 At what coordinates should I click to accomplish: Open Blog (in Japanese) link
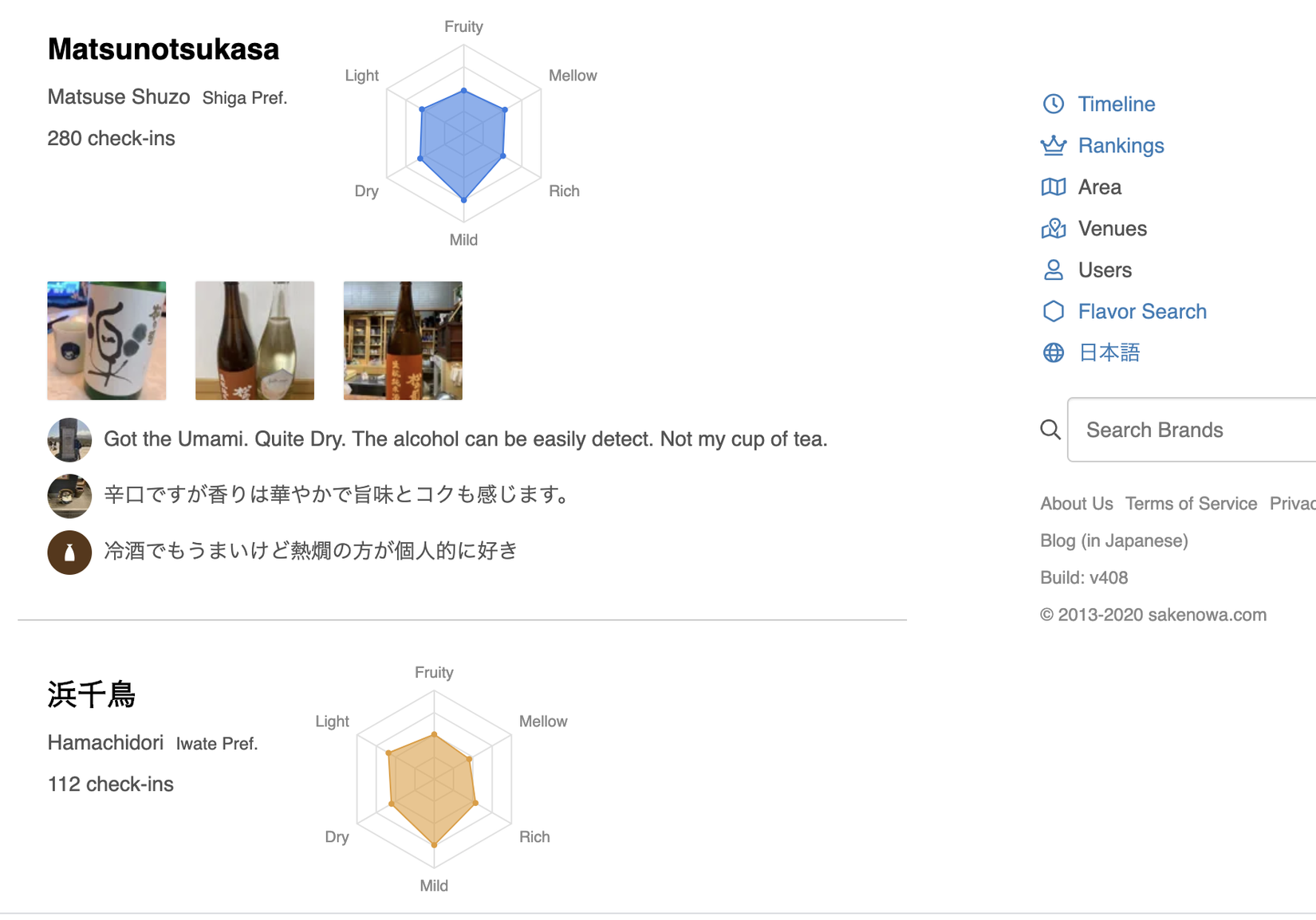[x=1113, y=541]
